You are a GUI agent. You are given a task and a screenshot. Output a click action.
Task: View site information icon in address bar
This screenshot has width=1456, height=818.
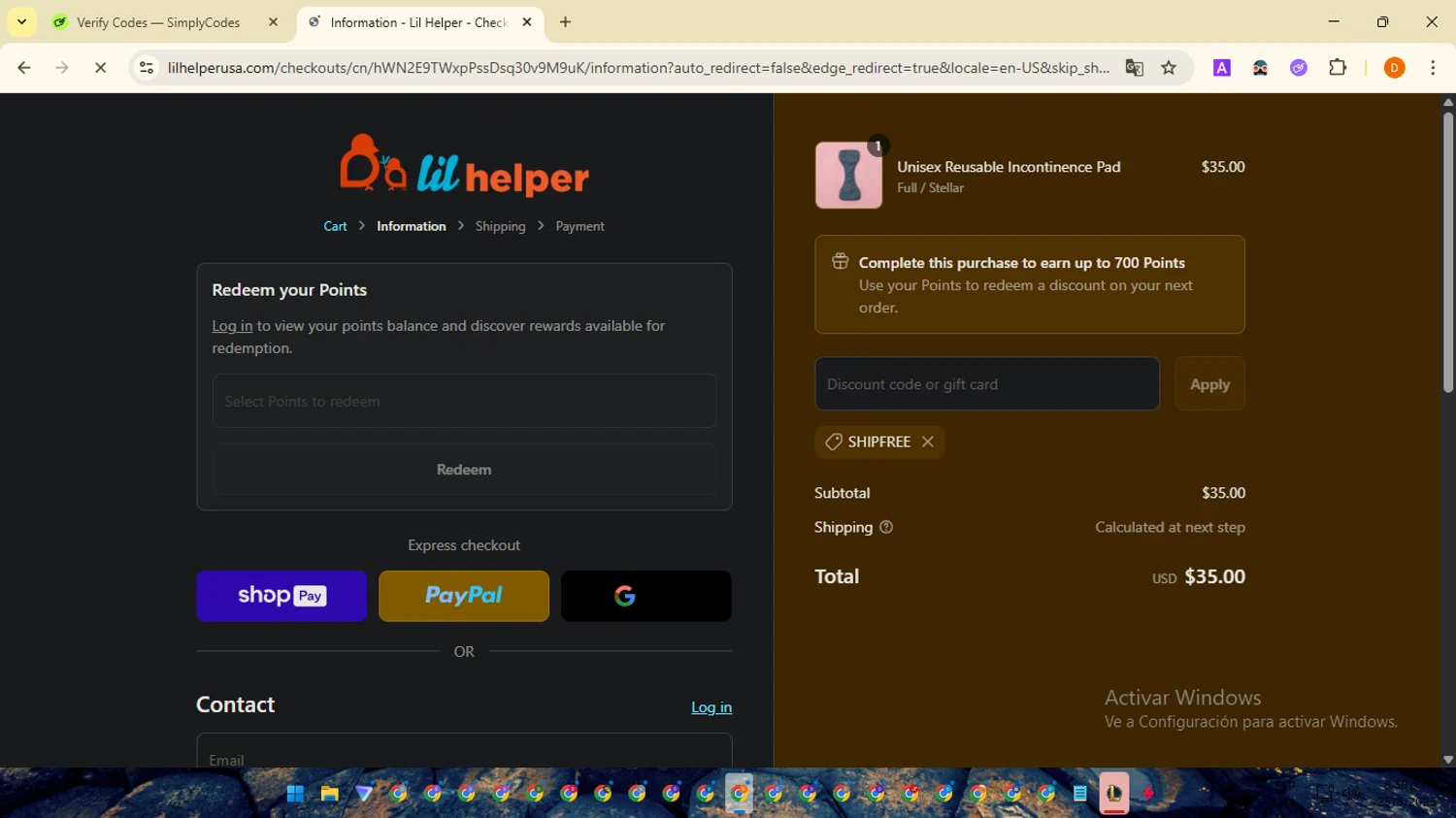[x=147, y=68]
